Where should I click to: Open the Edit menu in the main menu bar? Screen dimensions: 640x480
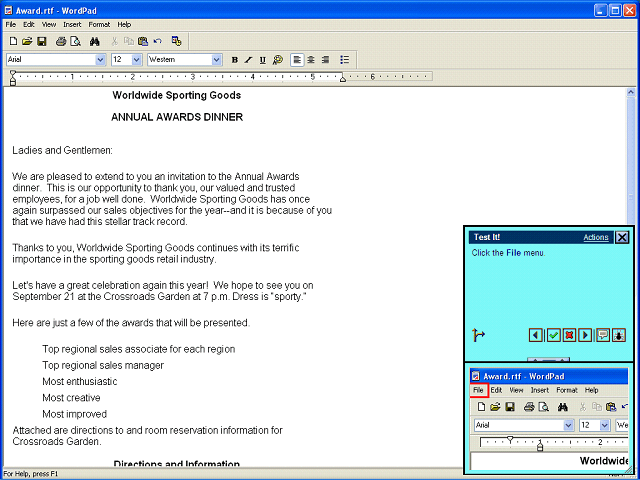pyautogui.click(x=29, y=24)
